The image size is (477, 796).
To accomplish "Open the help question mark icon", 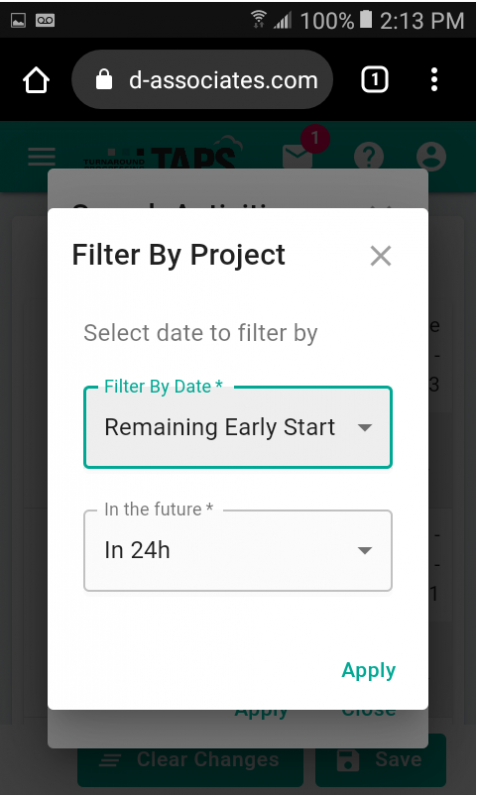I will [x=369, y=156].
